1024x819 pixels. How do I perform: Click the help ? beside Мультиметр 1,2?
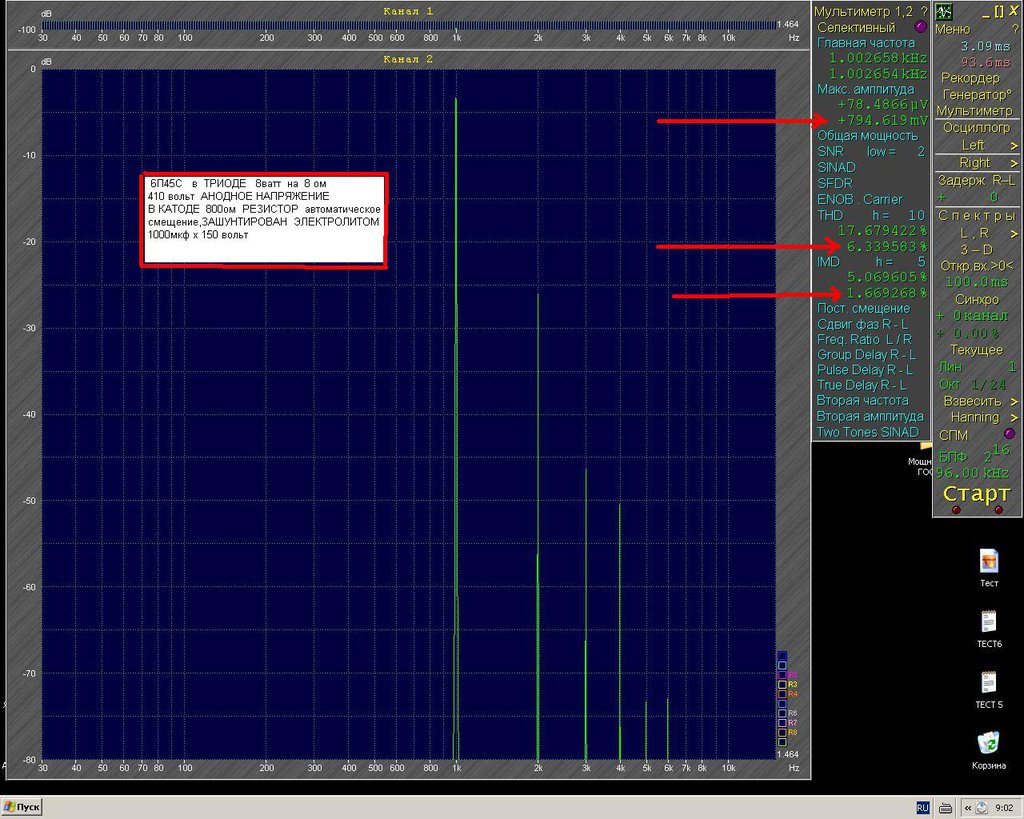coord(924,11)
